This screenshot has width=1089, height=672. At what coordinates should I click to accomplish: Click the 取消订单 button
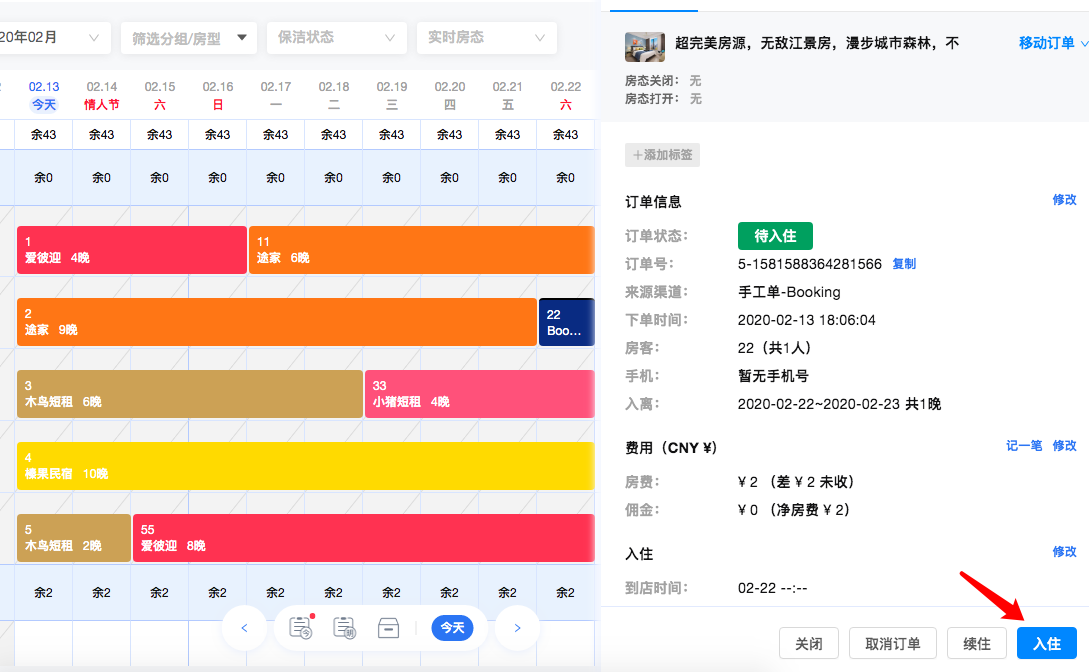pyautogui.click(x=892, y=644)
